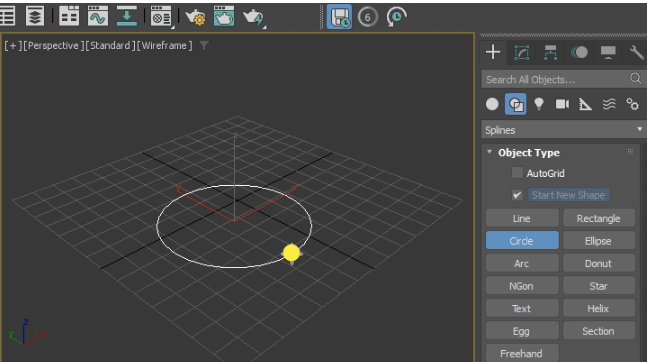Switch to the Hierarchy panel tab

[550, 53]
